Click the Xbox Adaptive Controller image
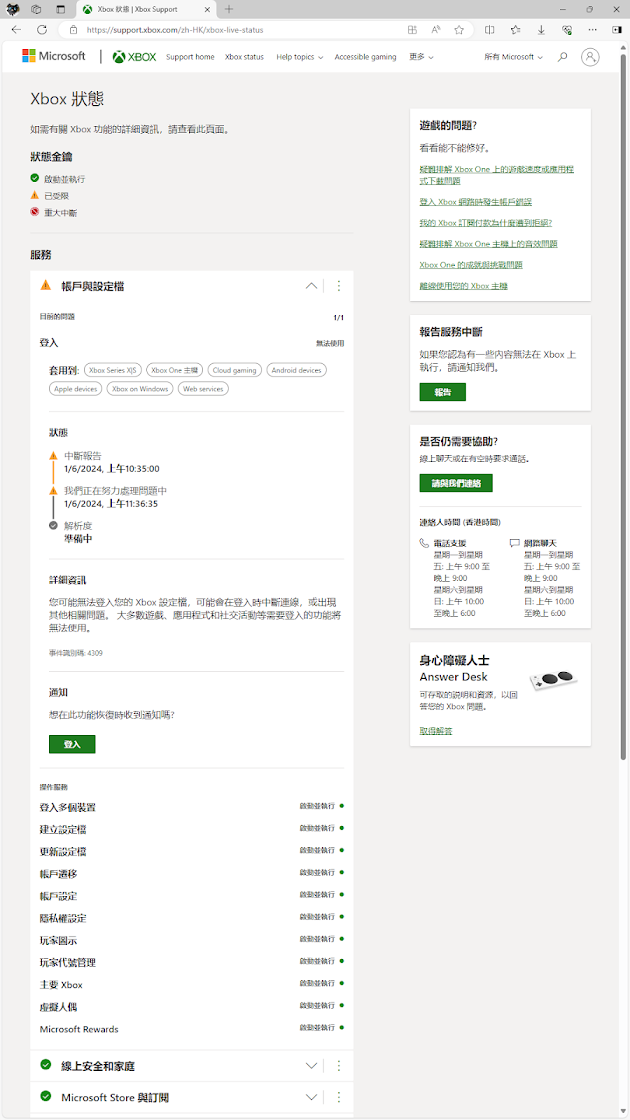The image size is (630, 1120). coord(554,679)
